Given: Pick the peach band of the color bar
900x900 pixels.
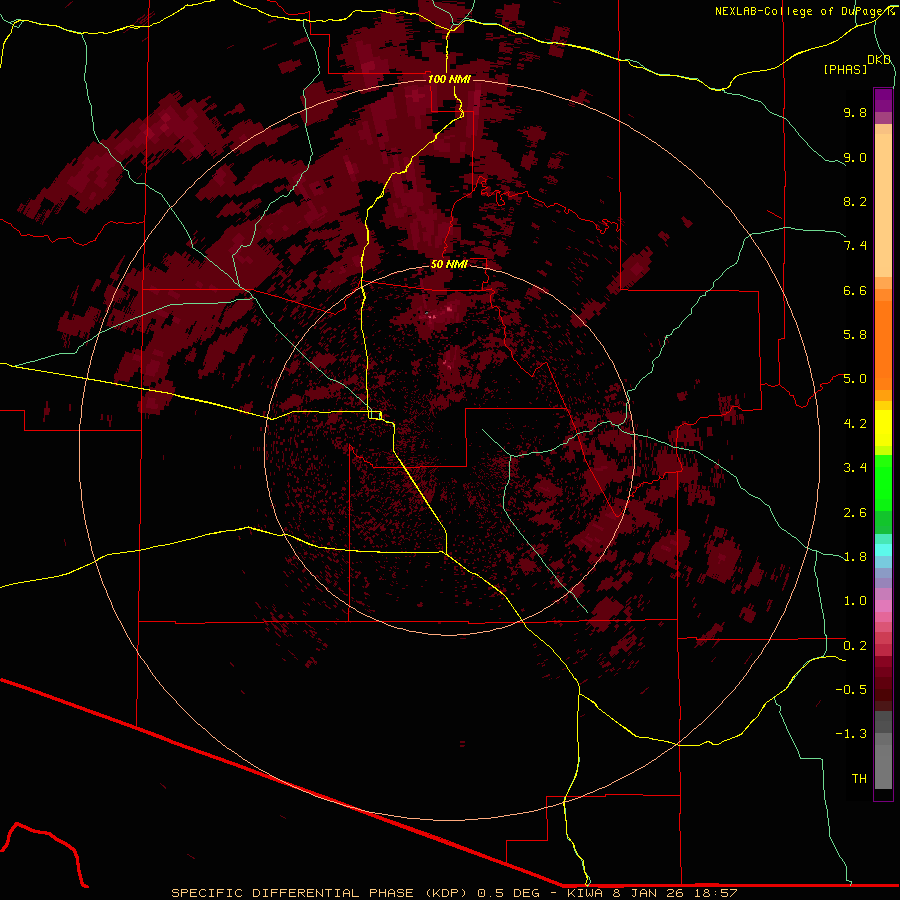Looking at the screenshot, I should click(x=883, y=205).
